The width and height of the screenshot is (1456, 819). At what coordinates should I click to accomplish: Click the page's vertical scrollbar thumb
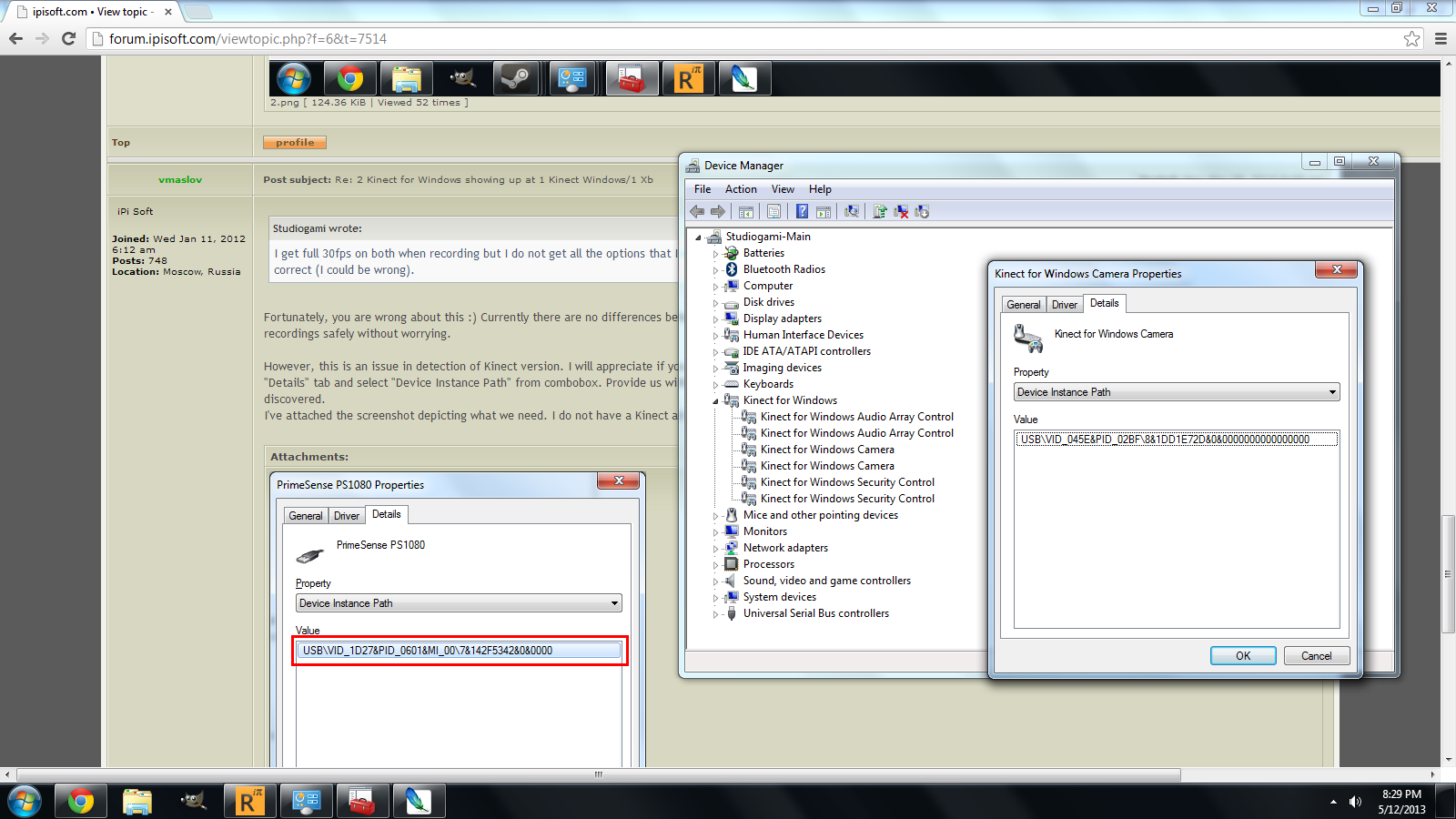click(x=1448, y=573)
